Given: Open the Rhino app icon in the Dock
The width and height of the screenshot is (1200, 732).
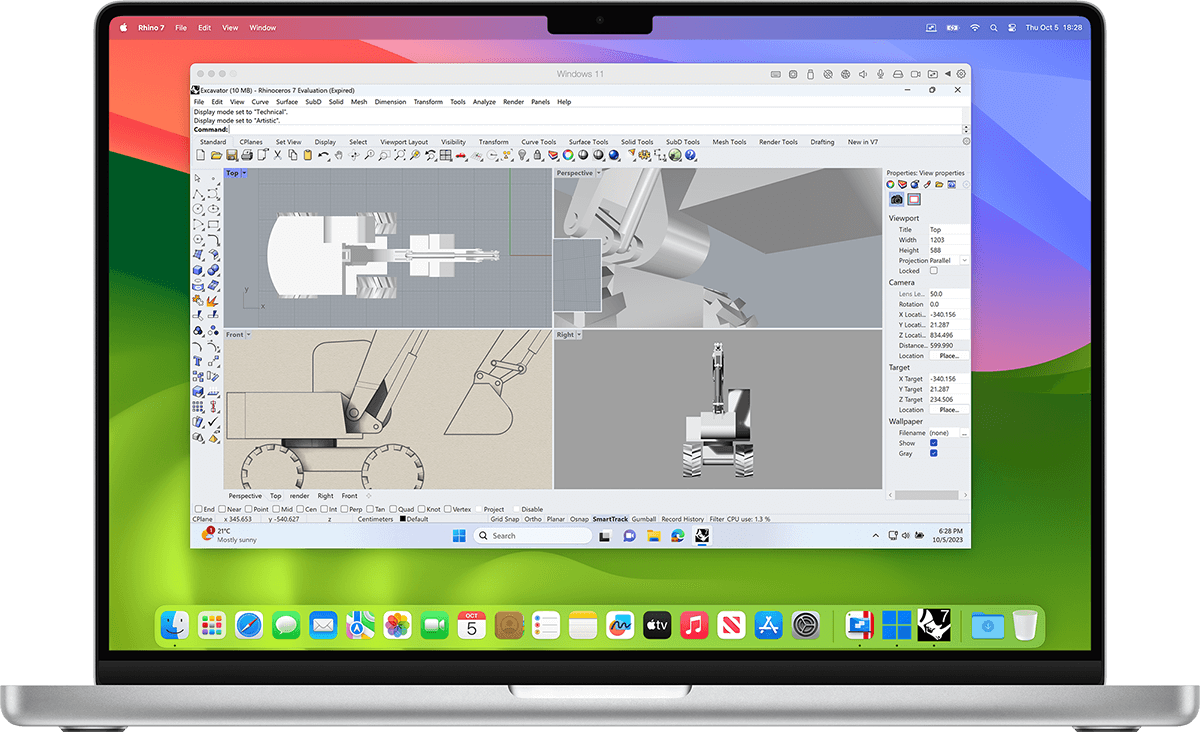Looking at the screenshot, I should coord(934,624).
